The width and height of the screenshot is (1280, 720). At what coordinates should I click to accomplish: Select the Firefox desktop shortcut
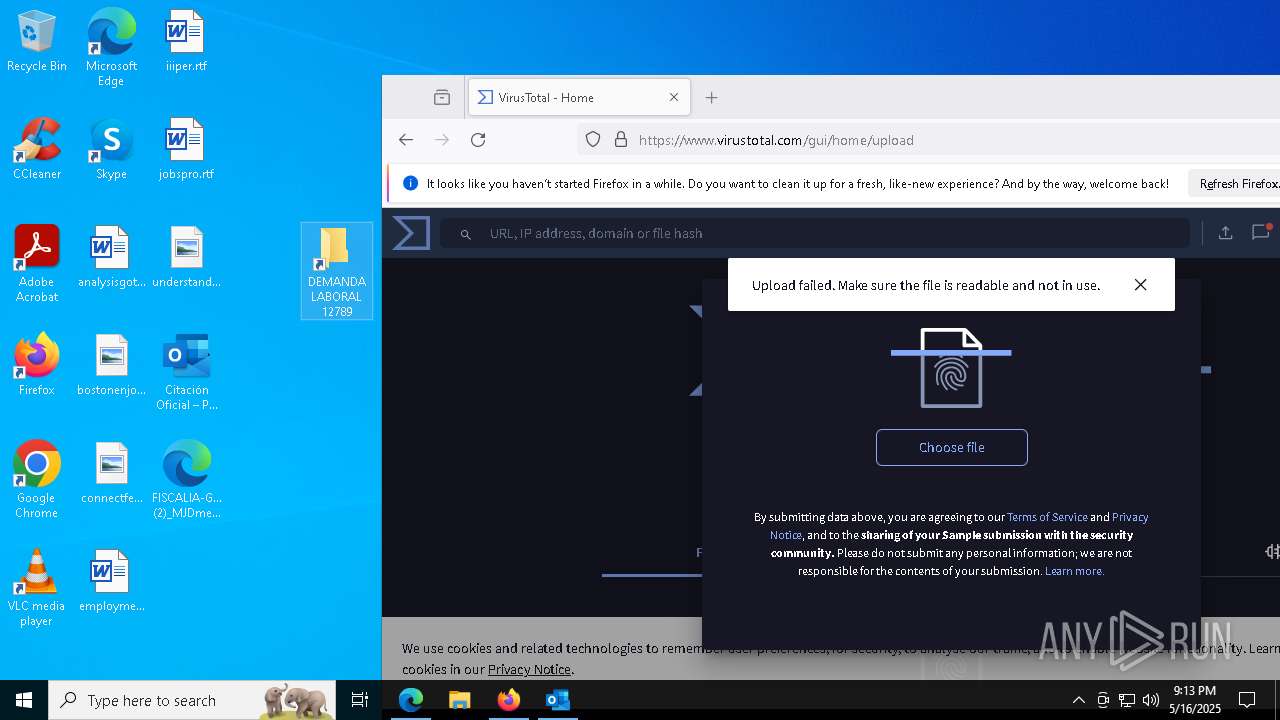pos(37,366)
